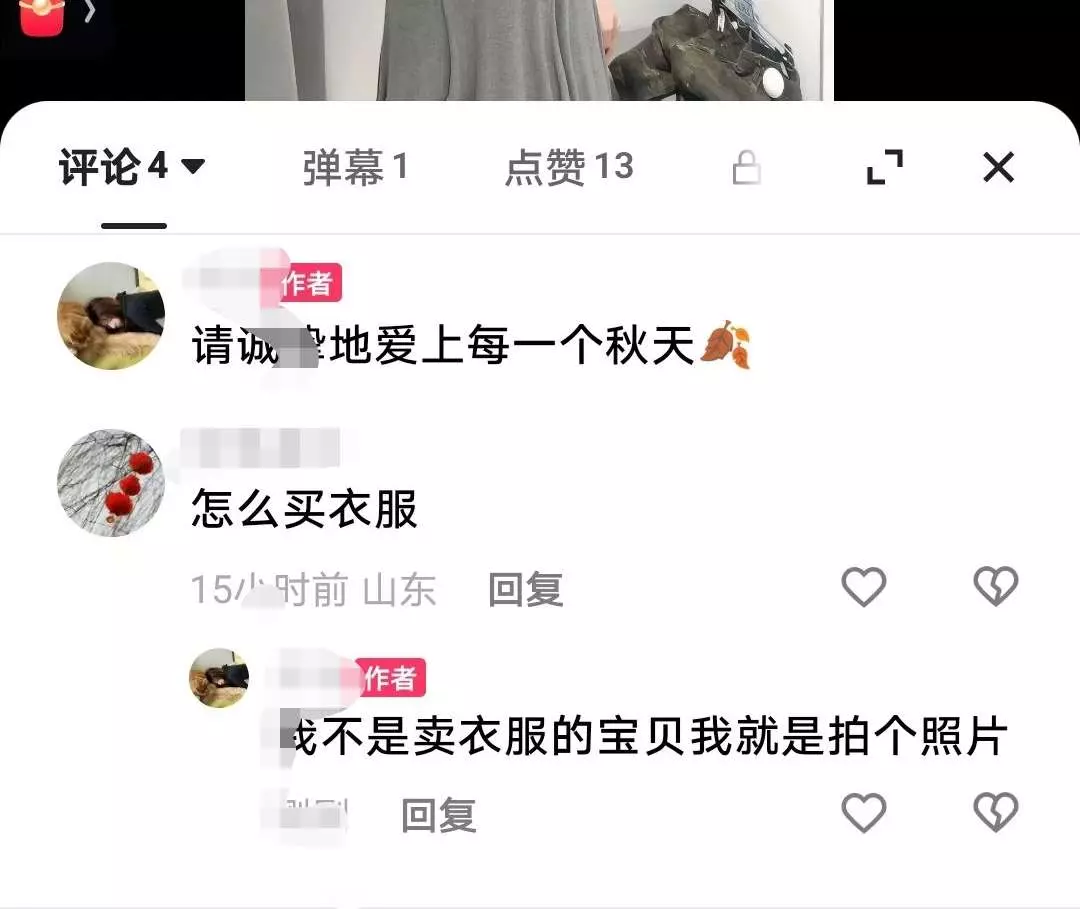Dislike the '怎么买衣服' comment

point(996,587)
